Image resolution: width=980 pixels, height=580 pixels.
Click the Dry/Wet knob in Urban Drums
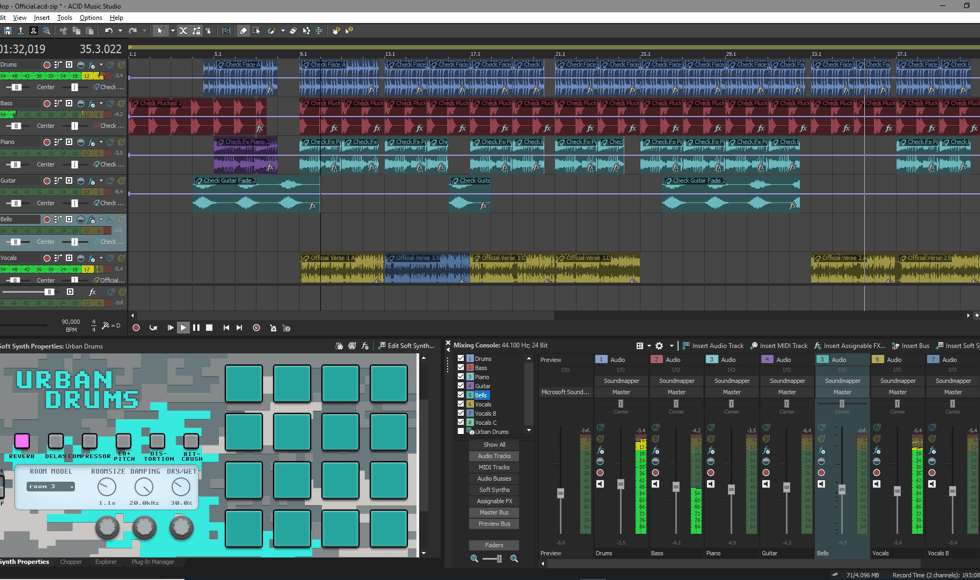point(181,487)
